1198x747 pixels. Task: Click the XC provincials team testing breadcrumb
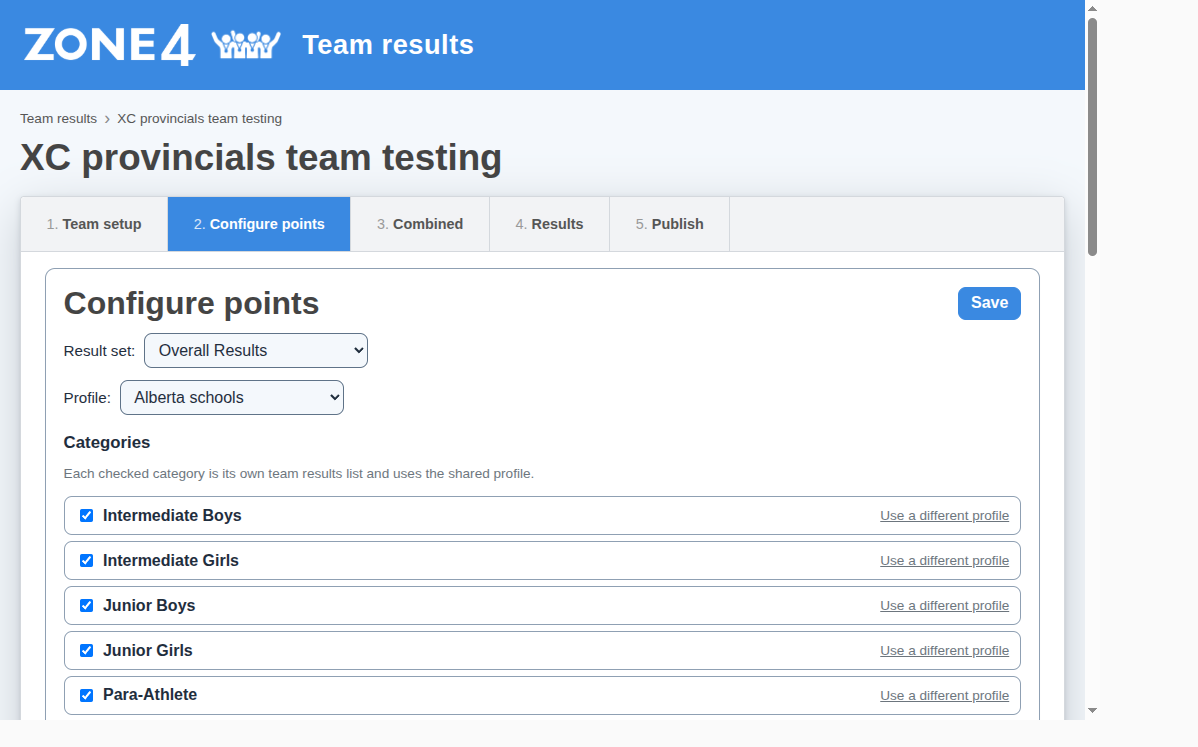click(x=199, y=118)
